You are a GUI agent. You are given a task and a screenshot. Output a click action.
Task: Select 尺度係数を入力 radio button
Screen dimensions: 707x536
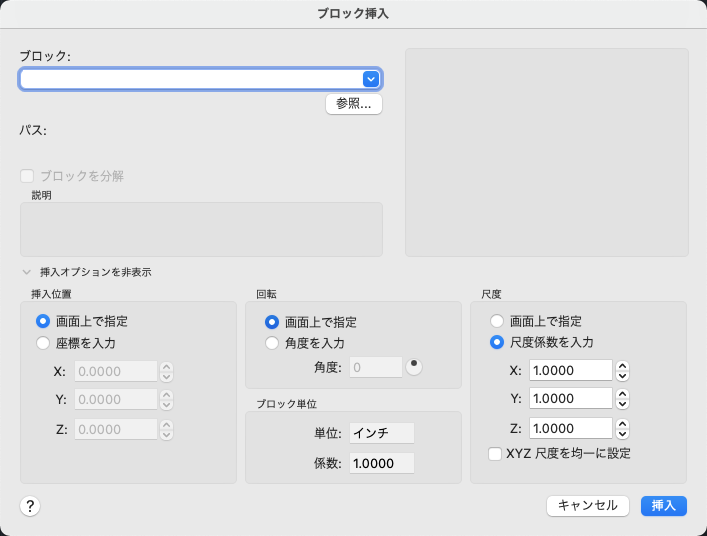click(x=497, y=343)
